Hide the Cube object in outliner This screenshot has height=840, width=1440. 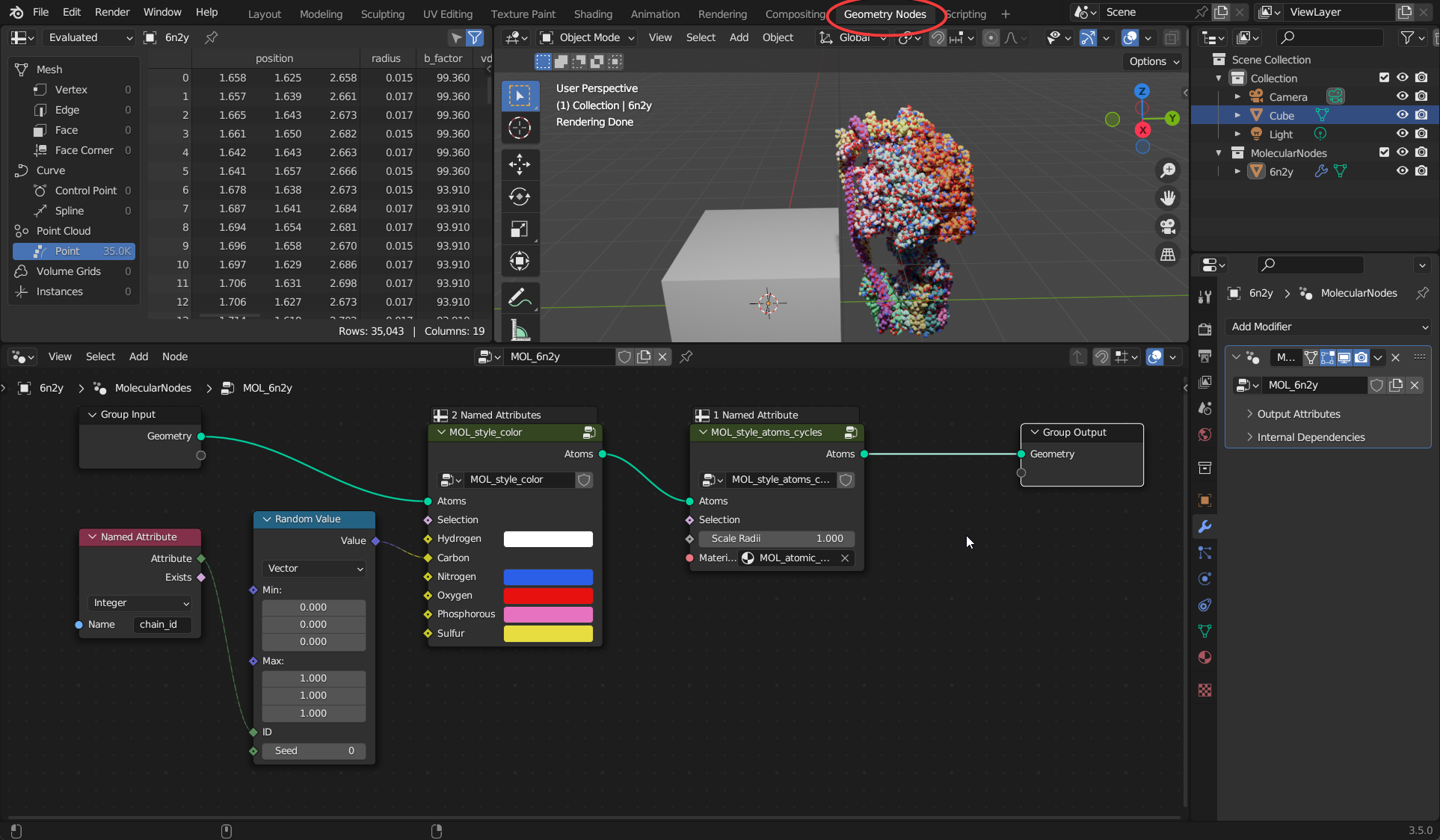pos(1403,115)
